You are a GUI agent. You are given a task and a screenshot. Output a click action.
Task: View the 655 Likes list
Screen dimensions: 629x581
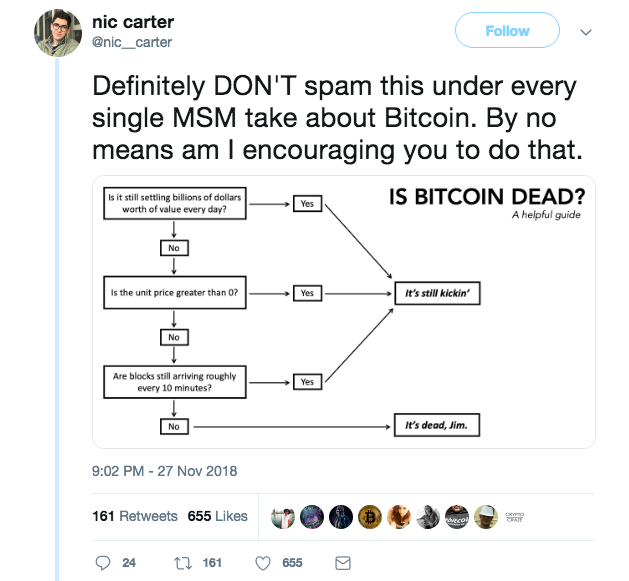(x=217, y=516)
